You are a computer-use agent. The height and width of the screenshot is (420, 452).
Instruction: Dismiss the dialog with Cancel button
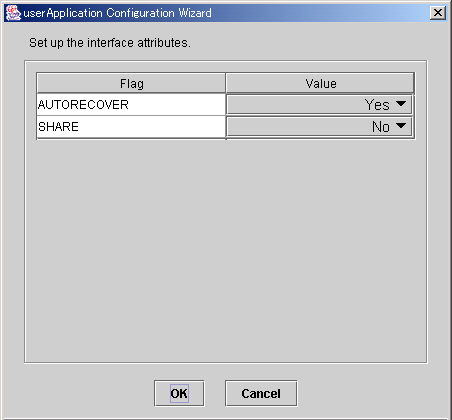(261, 393)
